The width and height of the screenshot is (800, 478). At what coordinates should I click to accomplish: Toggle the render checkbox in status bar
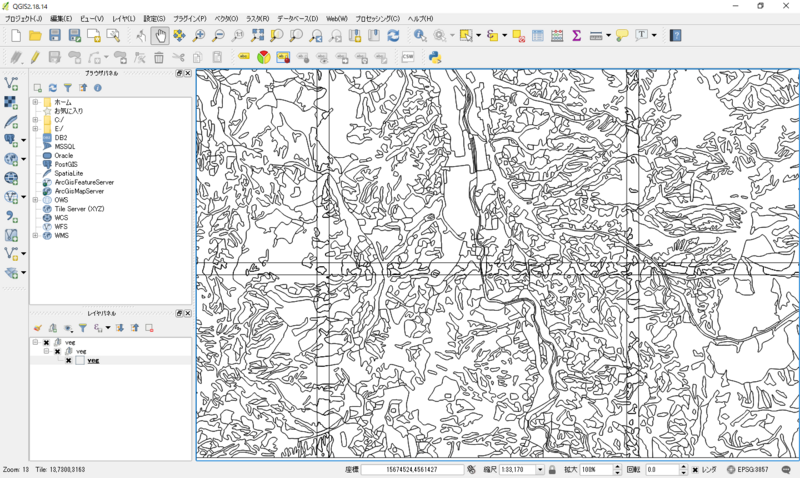695,470
